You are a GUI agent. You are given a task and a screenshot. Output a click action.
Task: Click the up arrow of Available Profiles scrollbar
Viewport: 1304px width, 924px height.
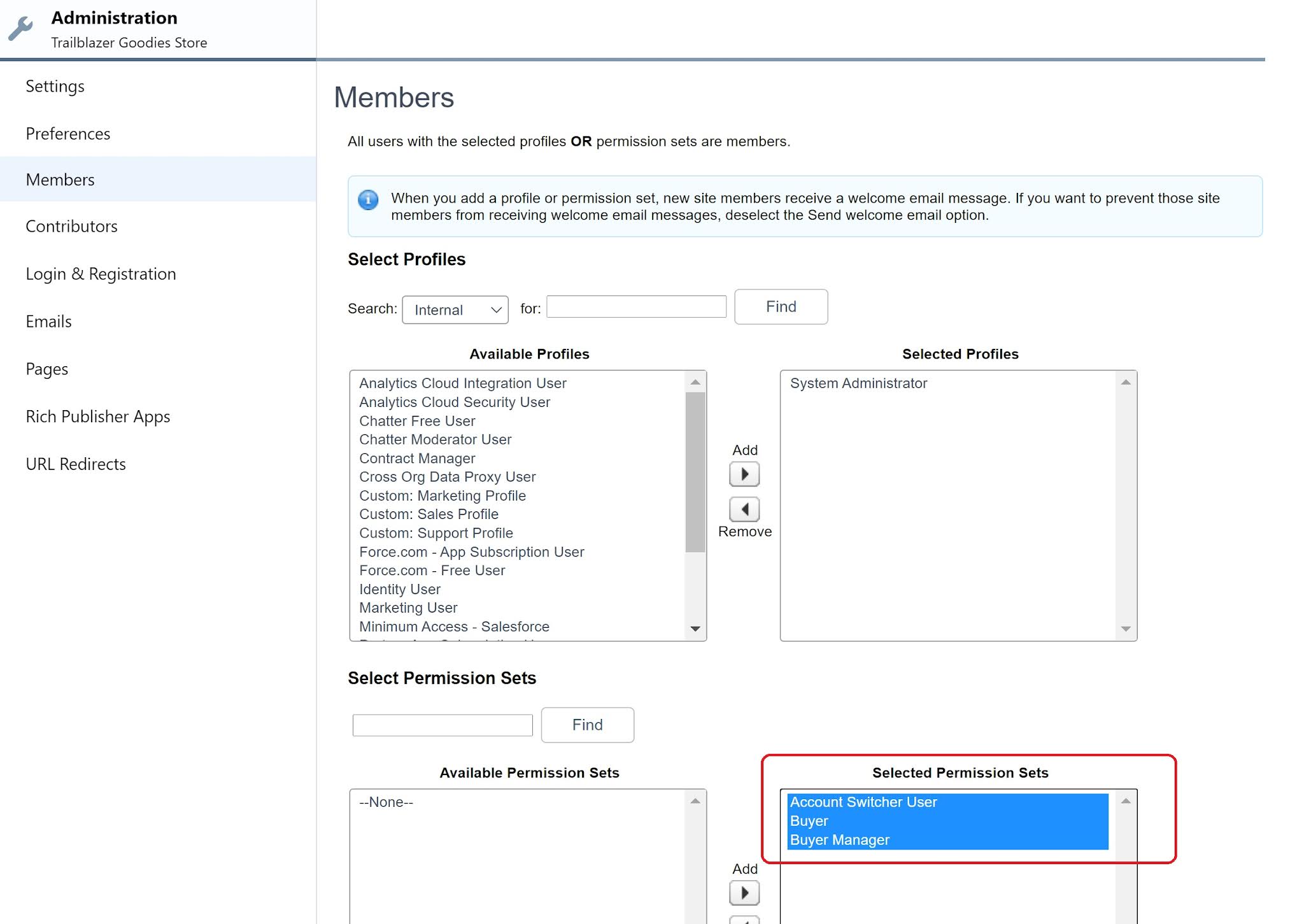(x=695, y=382)
